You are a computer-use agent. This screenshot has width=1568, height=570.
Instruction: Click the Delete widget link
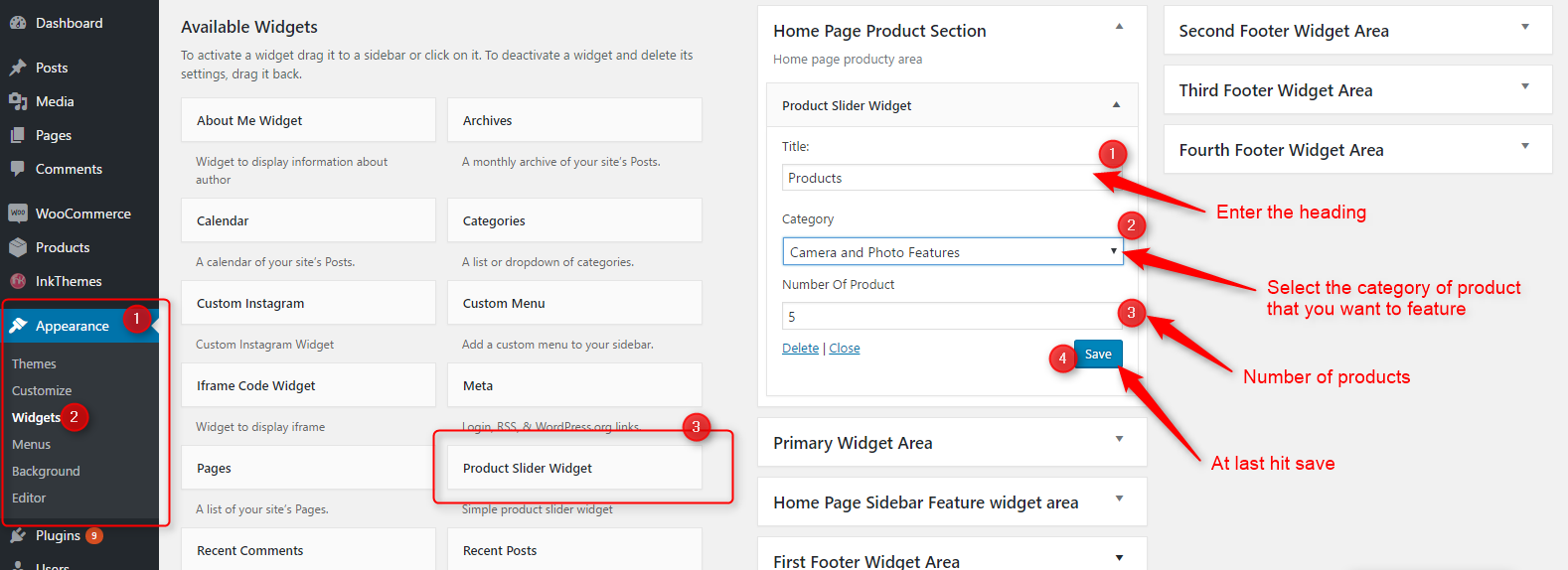800,349
